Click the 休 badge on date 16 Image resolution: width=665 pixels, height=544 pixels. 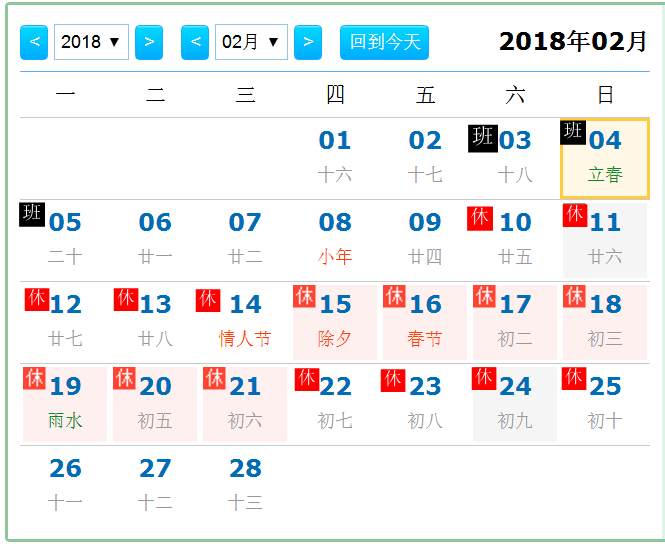pyautogui.click(x=394, y=296)
